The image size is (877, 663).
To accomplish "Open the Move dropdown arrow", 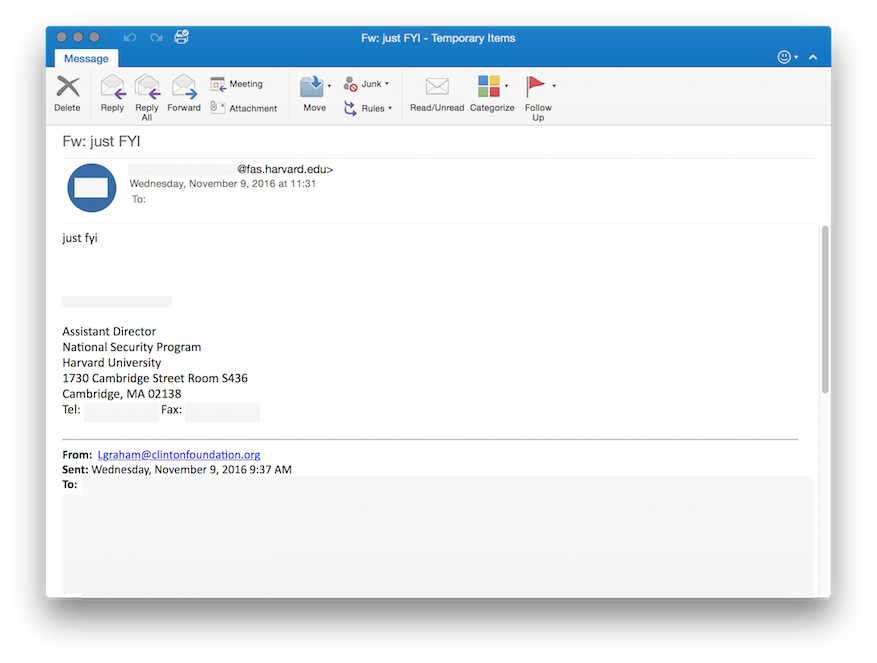I will (x=329, y=86).
